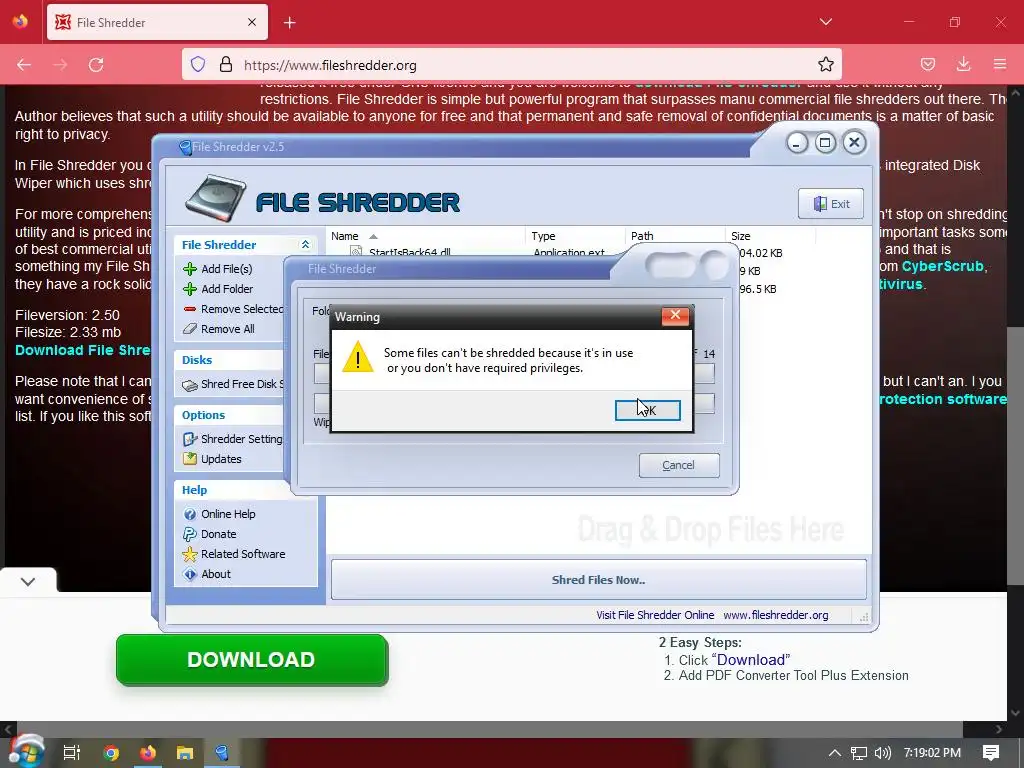
Task: Click the Donate PayPal icon
Action: [189, 534]
